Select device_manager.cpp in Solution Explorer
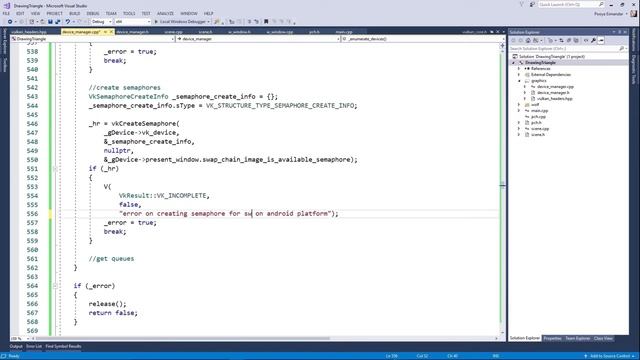 point(555,87)
